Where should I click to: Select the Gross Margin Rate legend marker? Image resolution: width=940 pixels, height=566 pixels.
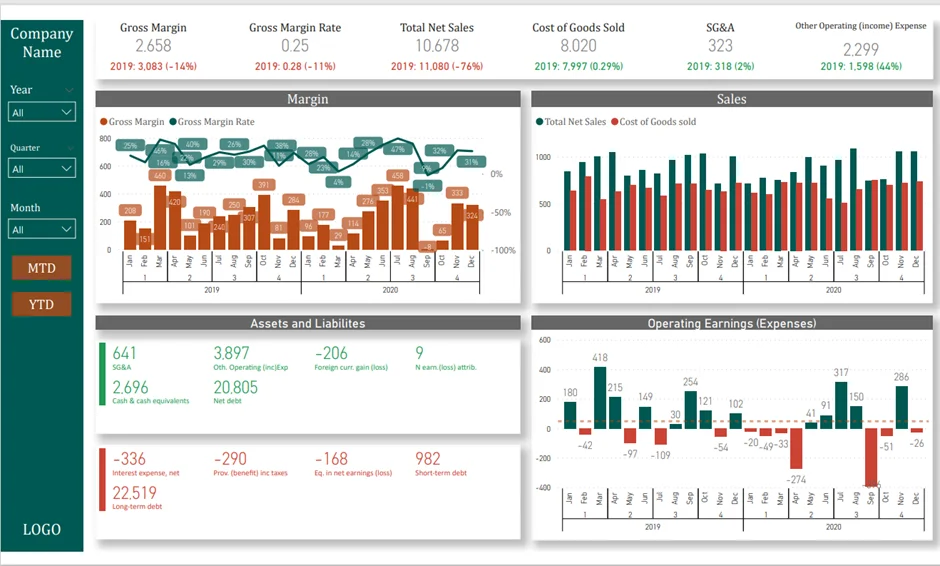point(173,122)
